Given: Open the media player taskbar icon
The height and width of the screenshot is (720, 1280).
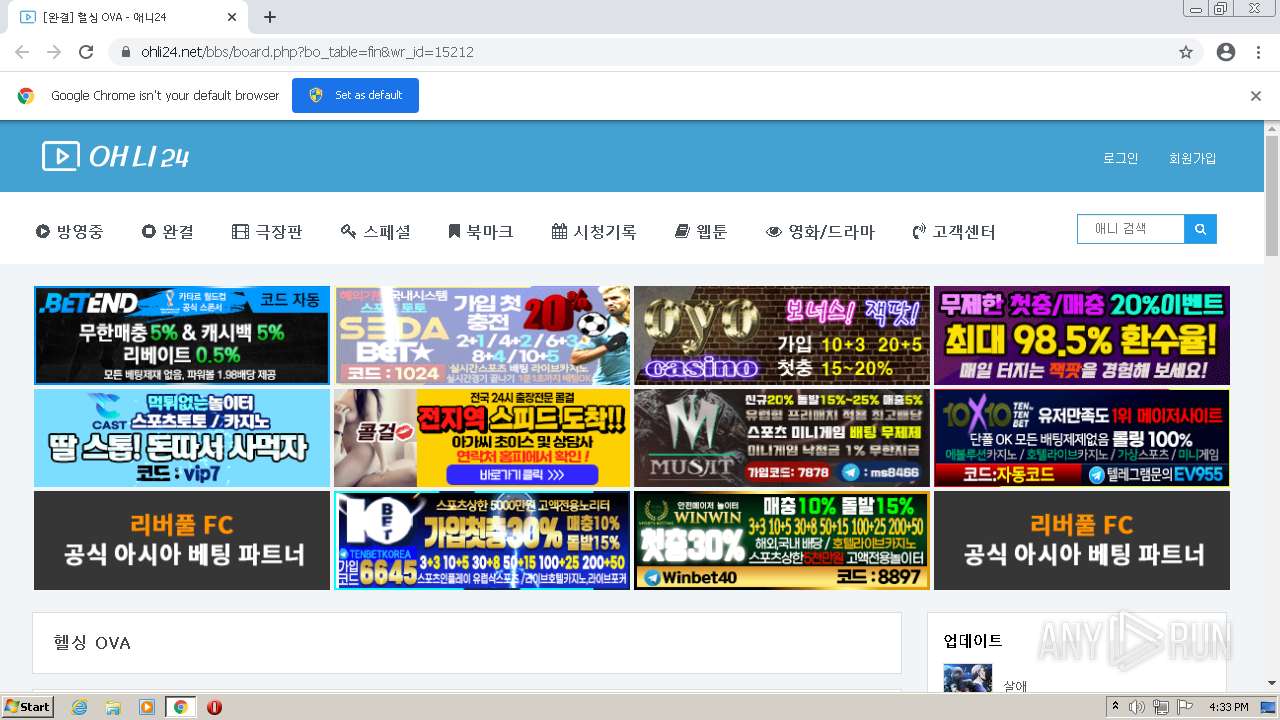Looking at the screenshot, I should (147, 707).
